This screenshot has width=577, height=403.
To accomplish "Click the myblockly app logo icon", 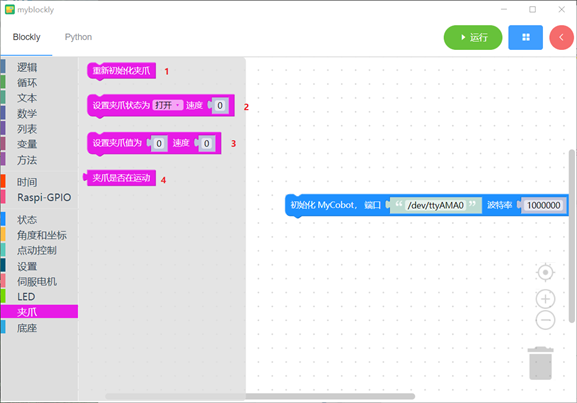I will click(x=10, y=10).
